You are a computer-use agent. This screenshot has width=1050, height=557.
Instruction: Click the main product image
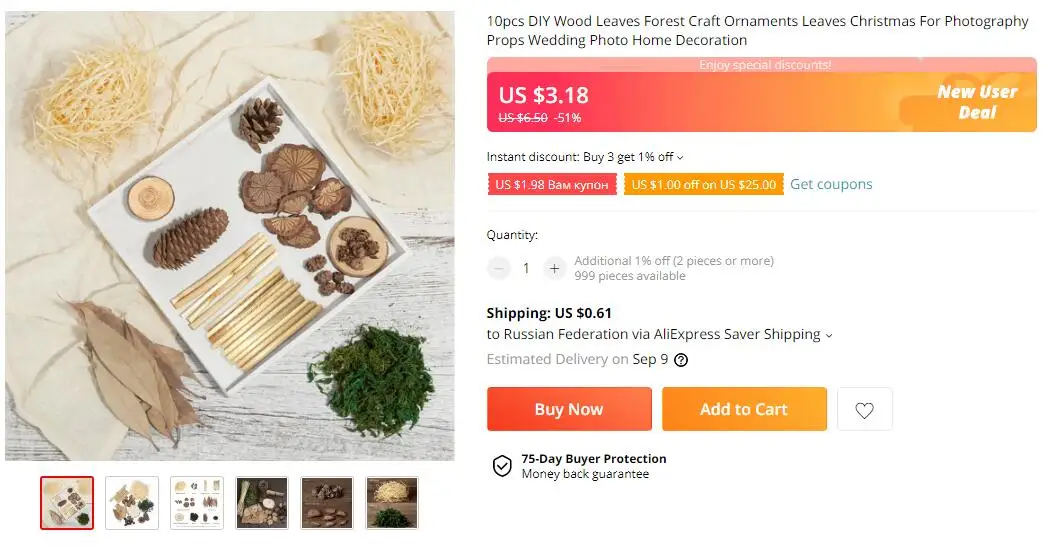(230, 236)
